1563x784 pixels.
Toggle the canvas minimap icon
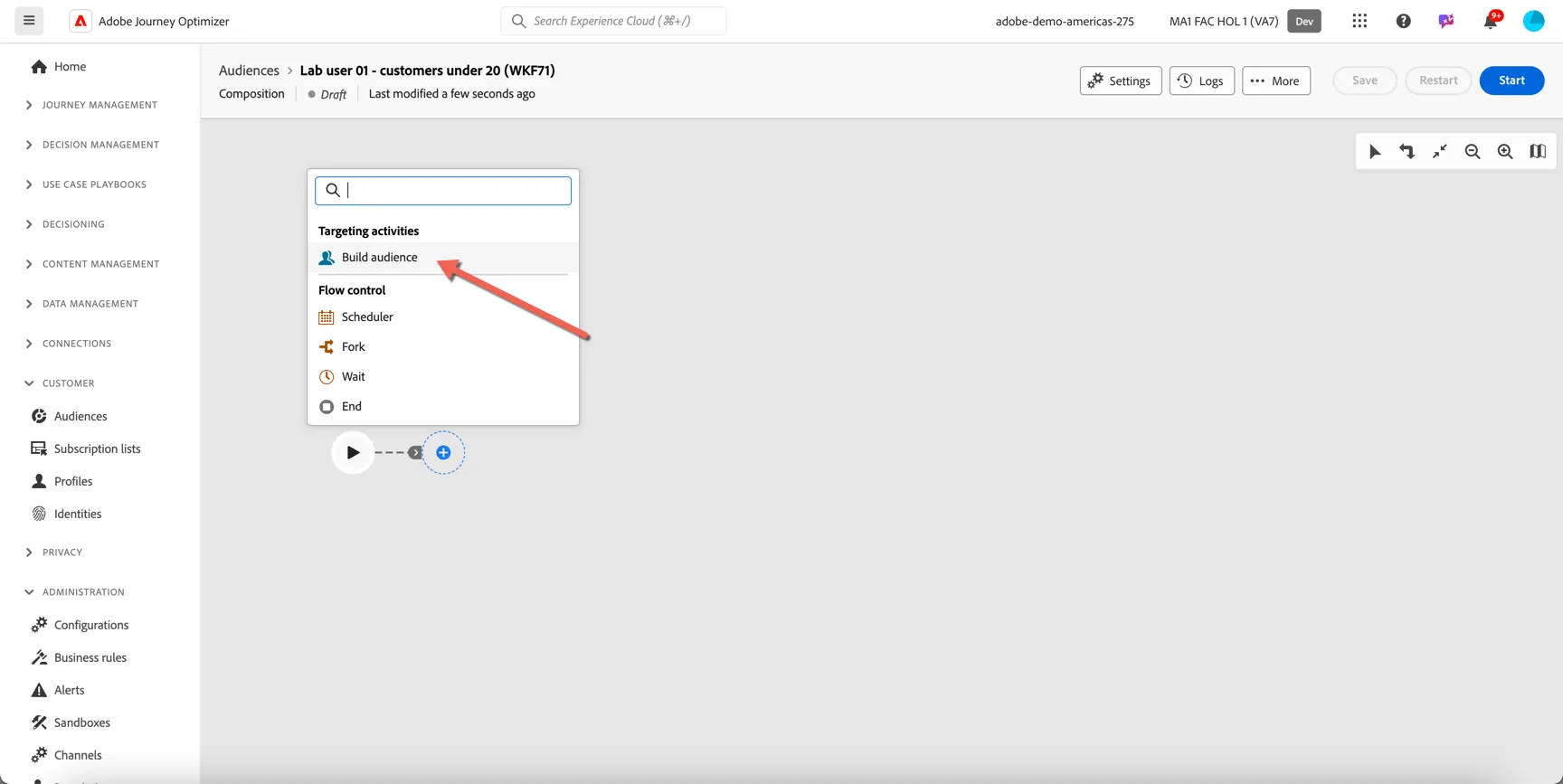point(1538,152)
